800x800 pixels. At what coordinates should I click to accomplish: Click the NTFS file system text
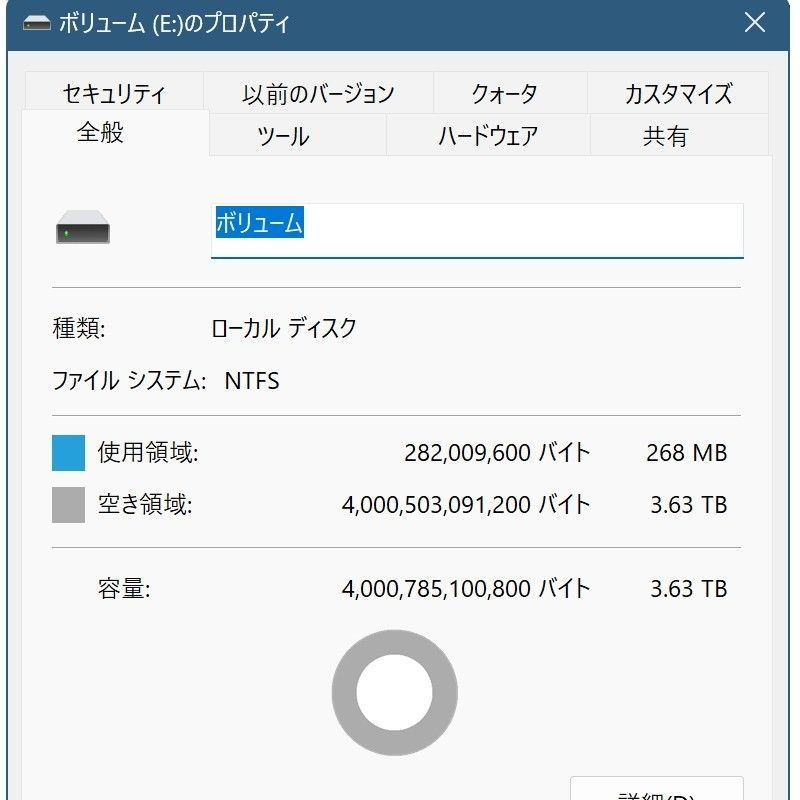(251, 381)
